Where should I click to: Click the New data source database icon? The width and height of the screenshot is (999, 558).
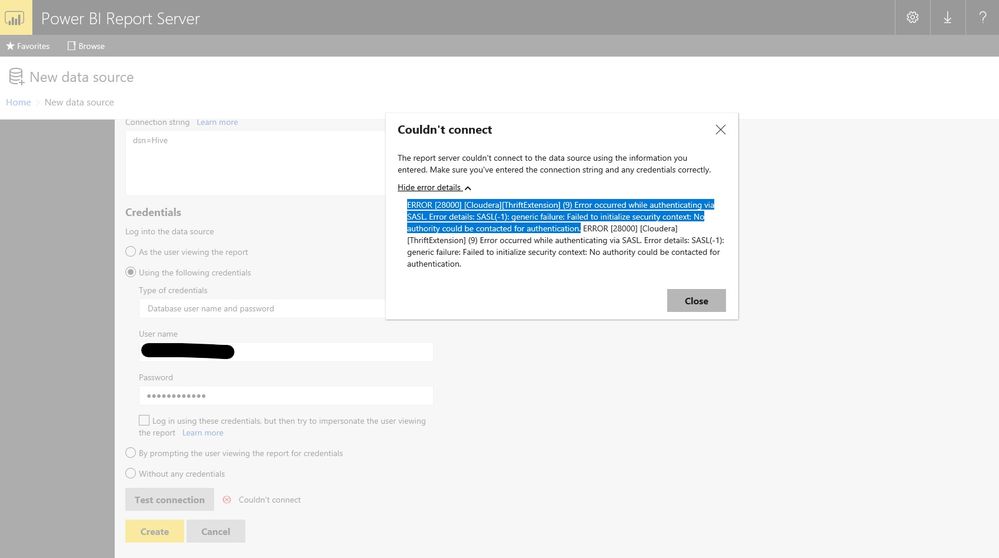[x=16, y=77]
